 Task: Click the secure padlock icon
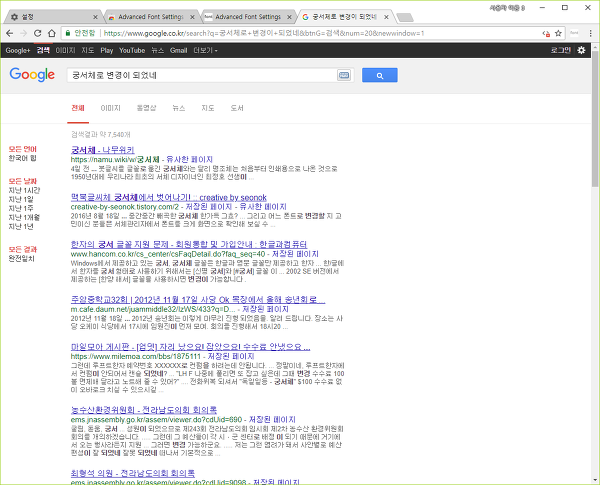(68, 33)
